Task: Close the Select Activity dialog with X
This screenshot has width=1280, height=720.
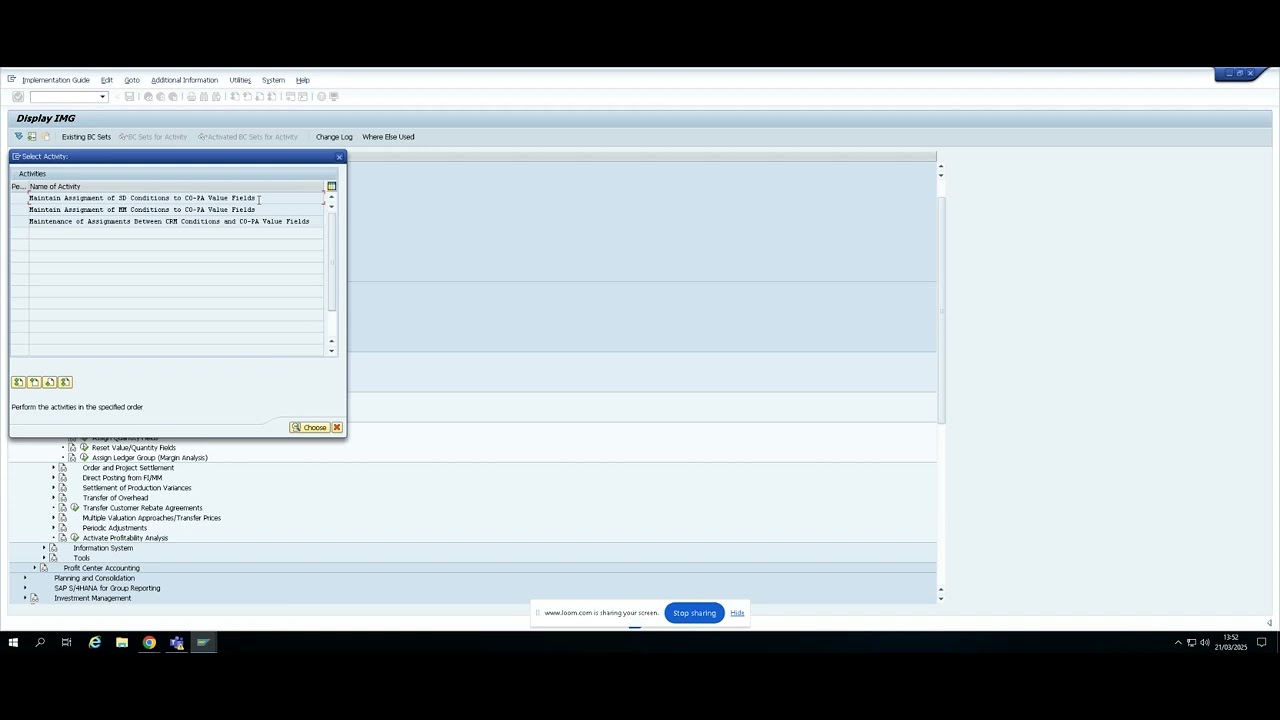Action: coord(339,157)
